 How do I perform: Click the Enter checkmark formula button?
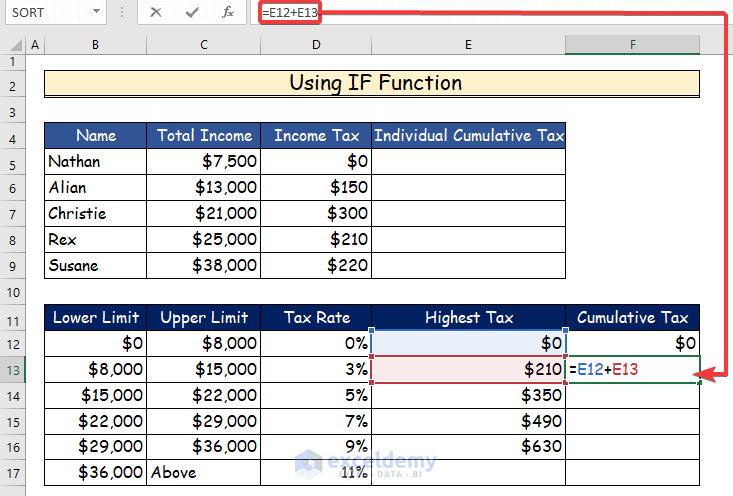pyautogui.click(x=192, y=13)
